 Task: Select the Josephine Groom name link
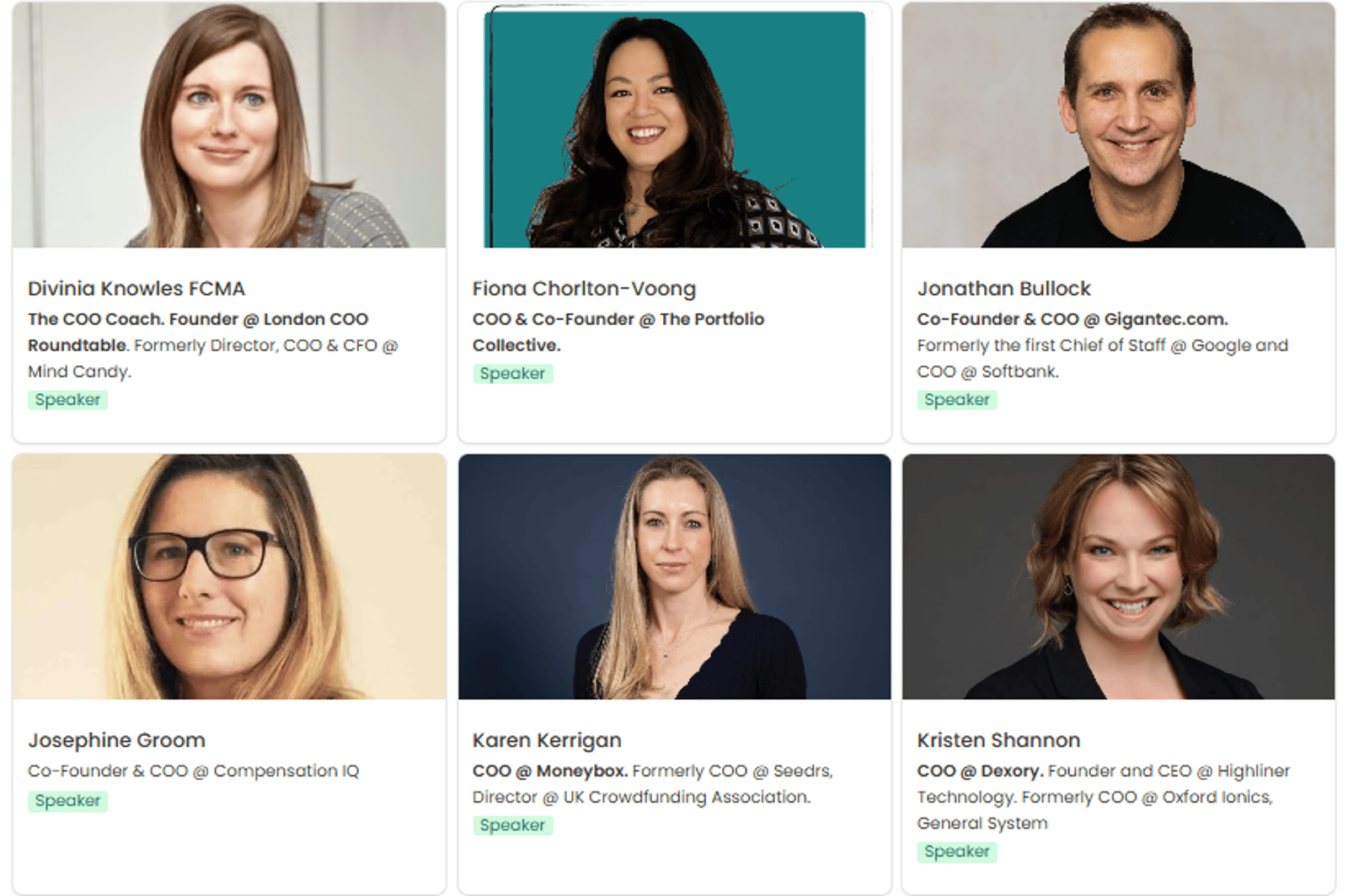(x=116, y=740)
